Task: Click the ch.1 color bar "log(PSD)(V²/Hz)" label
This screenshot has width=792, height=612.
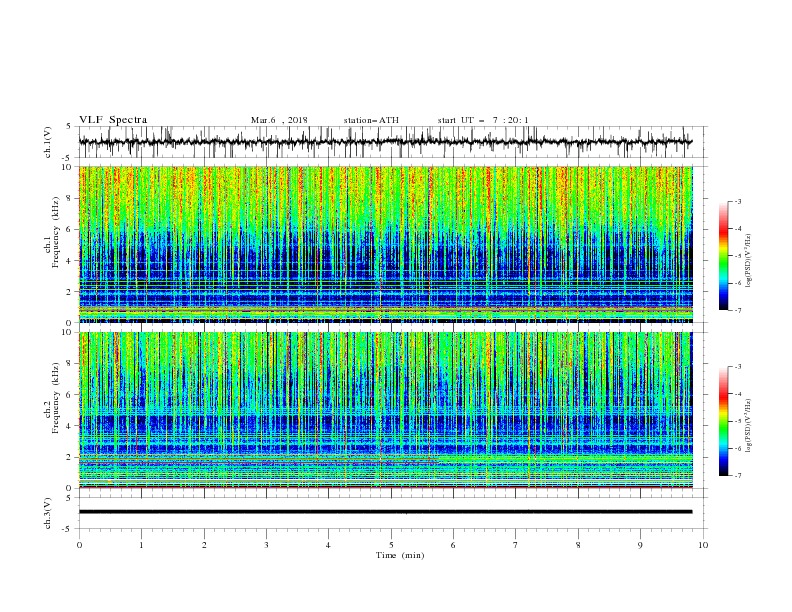Action: (749, 261)
